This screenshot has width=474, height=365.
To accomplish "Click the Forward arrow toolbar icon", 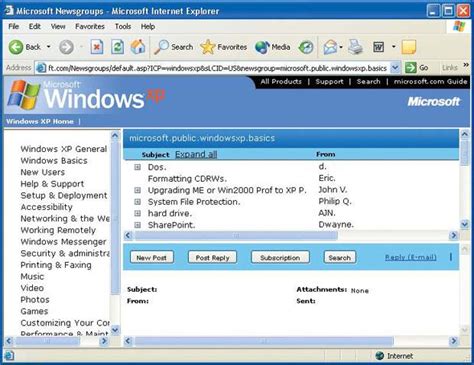I will coord(66,47).
